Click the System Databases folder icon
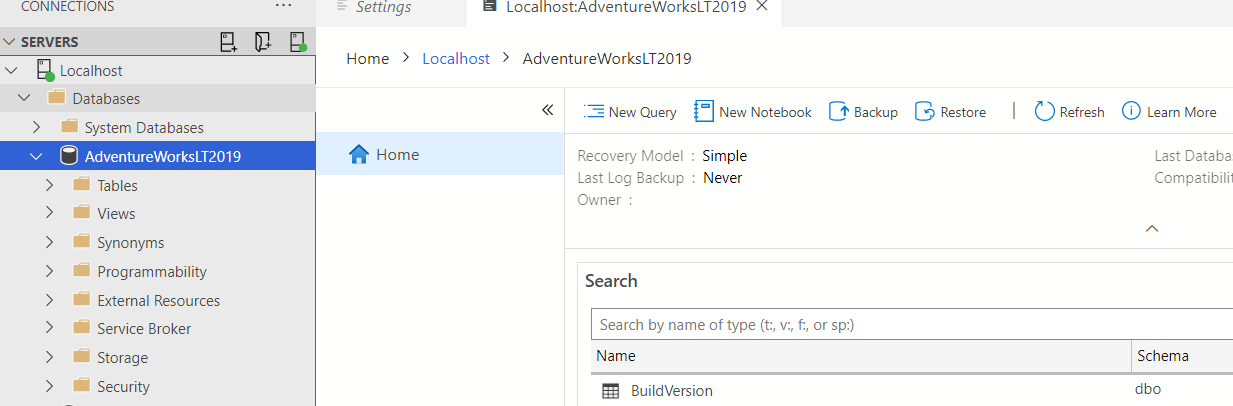 pos(69,127)
